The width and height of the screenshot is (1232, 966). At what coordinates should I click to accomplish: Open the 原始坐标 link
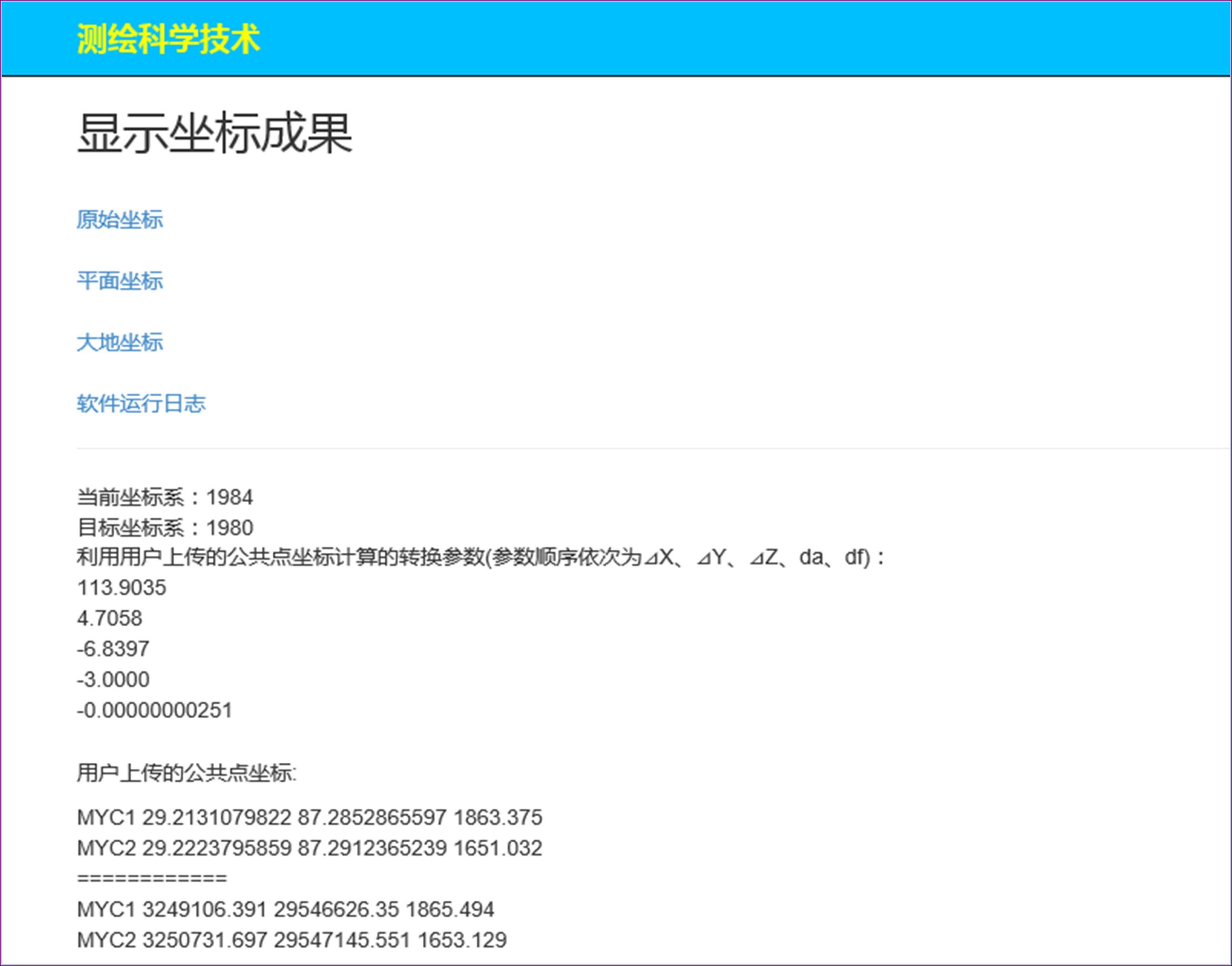(119, 219)
